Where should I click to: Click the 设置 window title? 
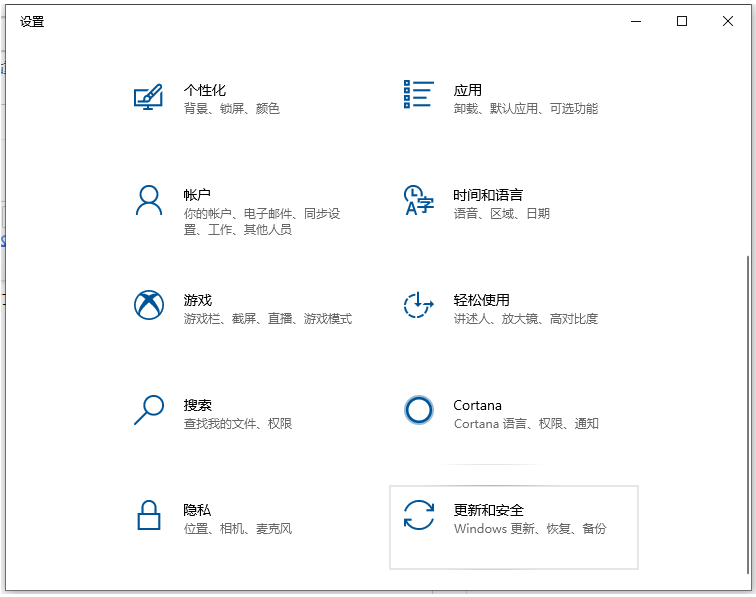point(32,22)
